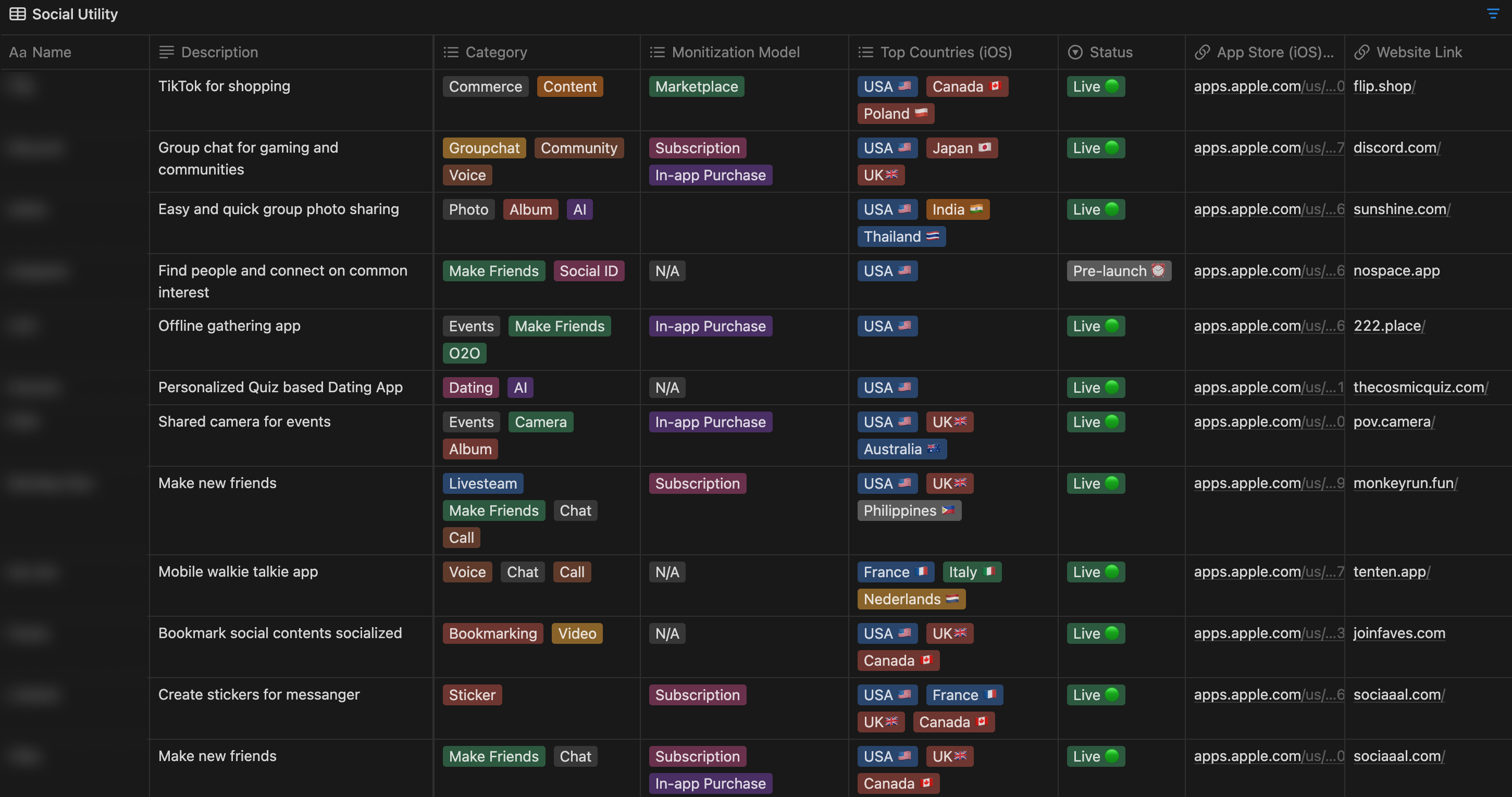
Task: Open App Store link in TikTok for shopping row
Action: 1269,86
